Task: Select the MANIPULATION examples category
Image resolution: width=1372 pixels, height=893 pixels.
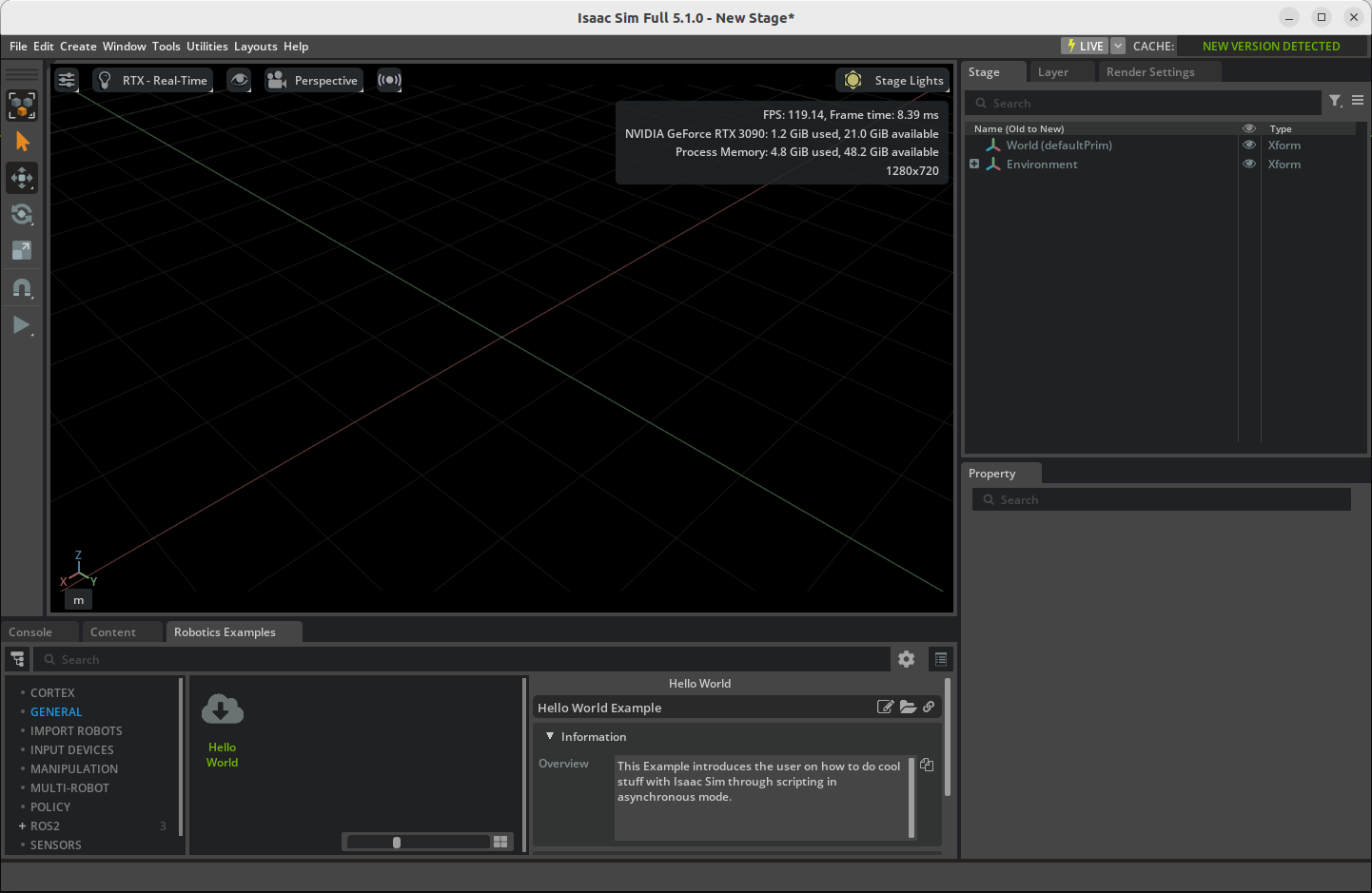Action: tap(74, 769)
